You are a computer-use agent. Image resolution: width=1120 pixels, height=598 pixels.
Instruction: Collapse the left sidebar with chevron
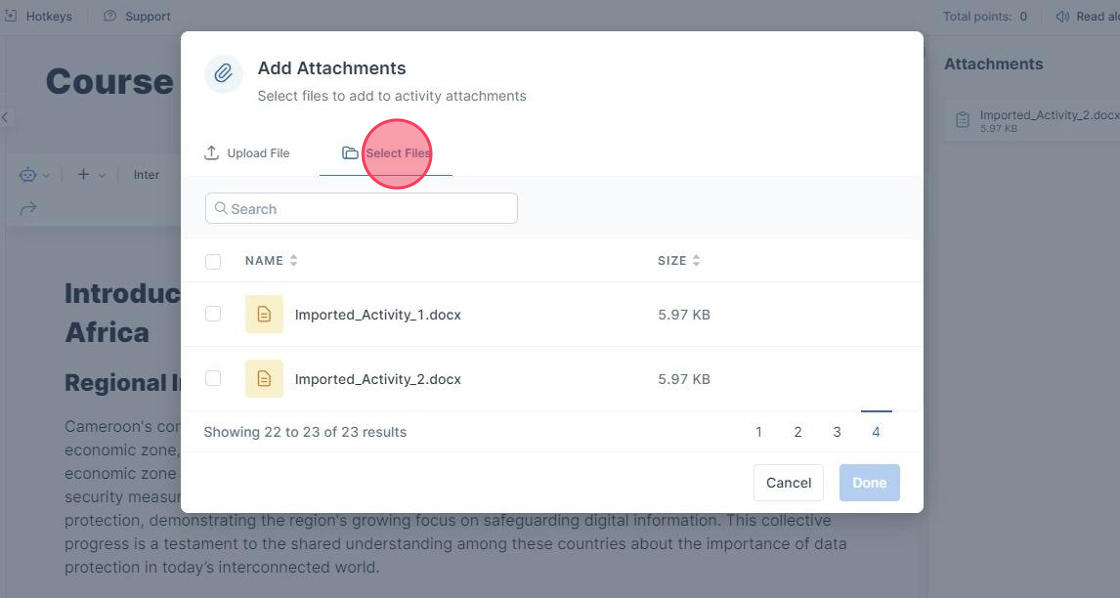[5, 117]
